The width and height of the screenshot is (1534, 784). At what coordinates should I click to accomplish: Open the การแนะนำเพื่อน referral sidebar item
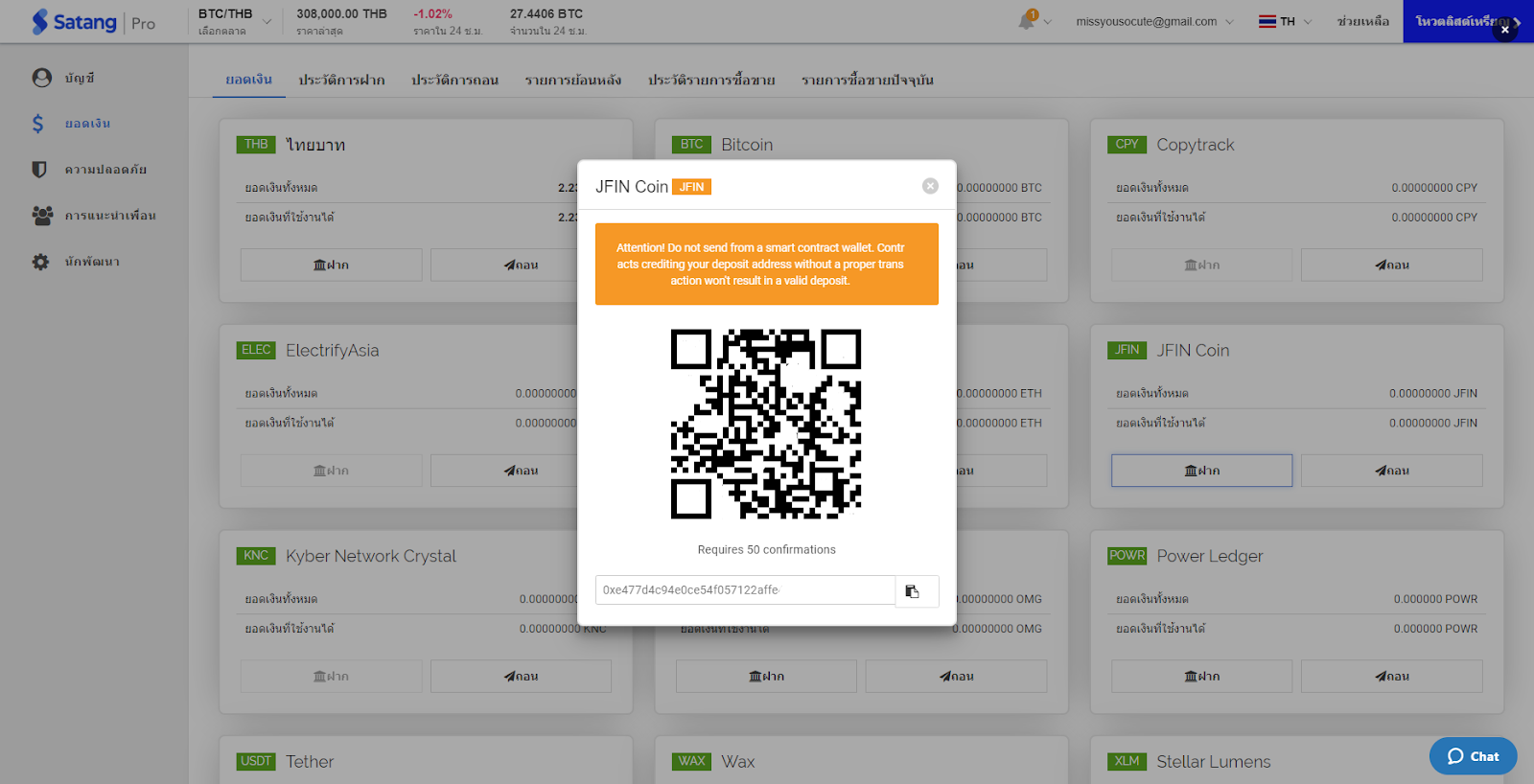tap(94, 216)
